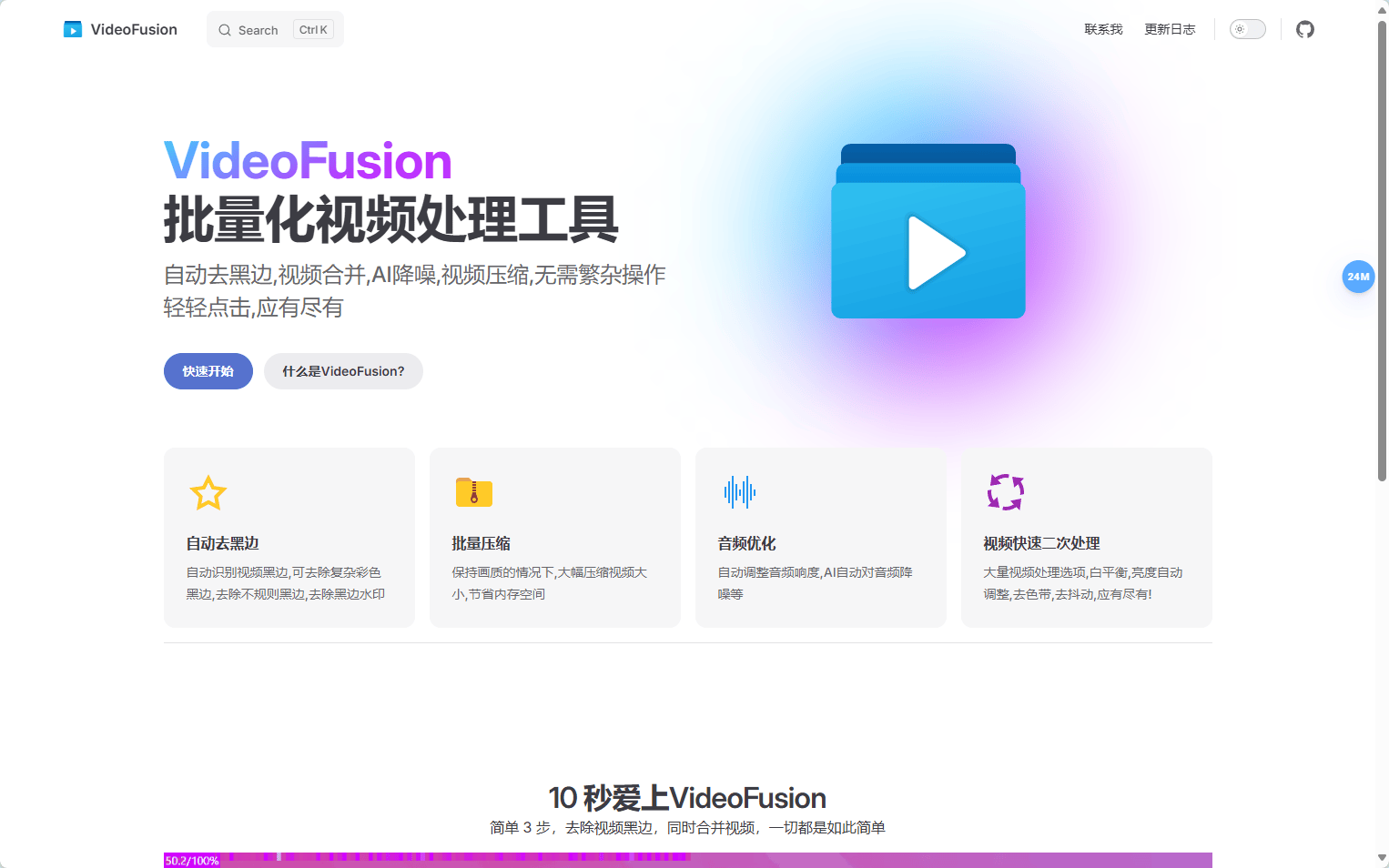Open the 联系我 nav link

pos(1103,29)
